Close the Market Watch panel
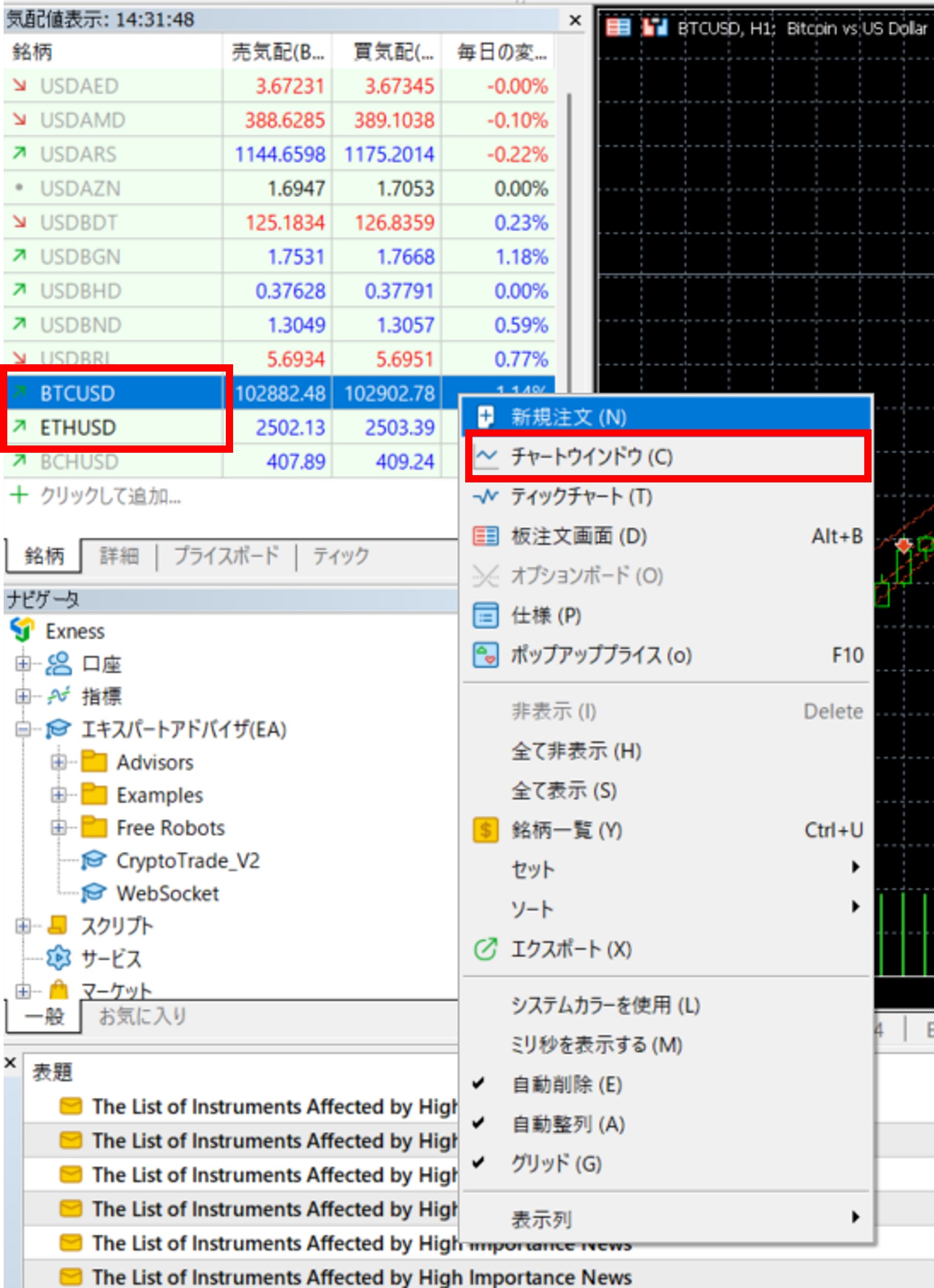Image resolution: width=934 pixels, height=1288 pixels. point(575,20)
